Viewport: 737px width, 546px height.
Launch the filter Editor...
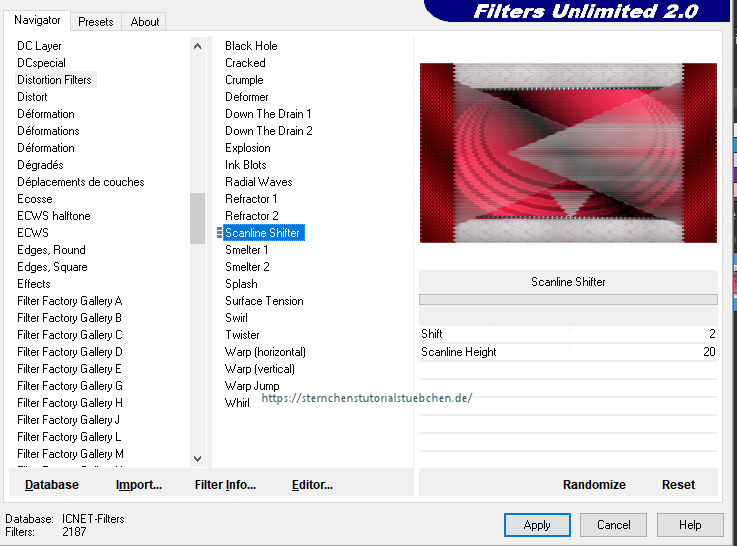(x=312, y=485)
